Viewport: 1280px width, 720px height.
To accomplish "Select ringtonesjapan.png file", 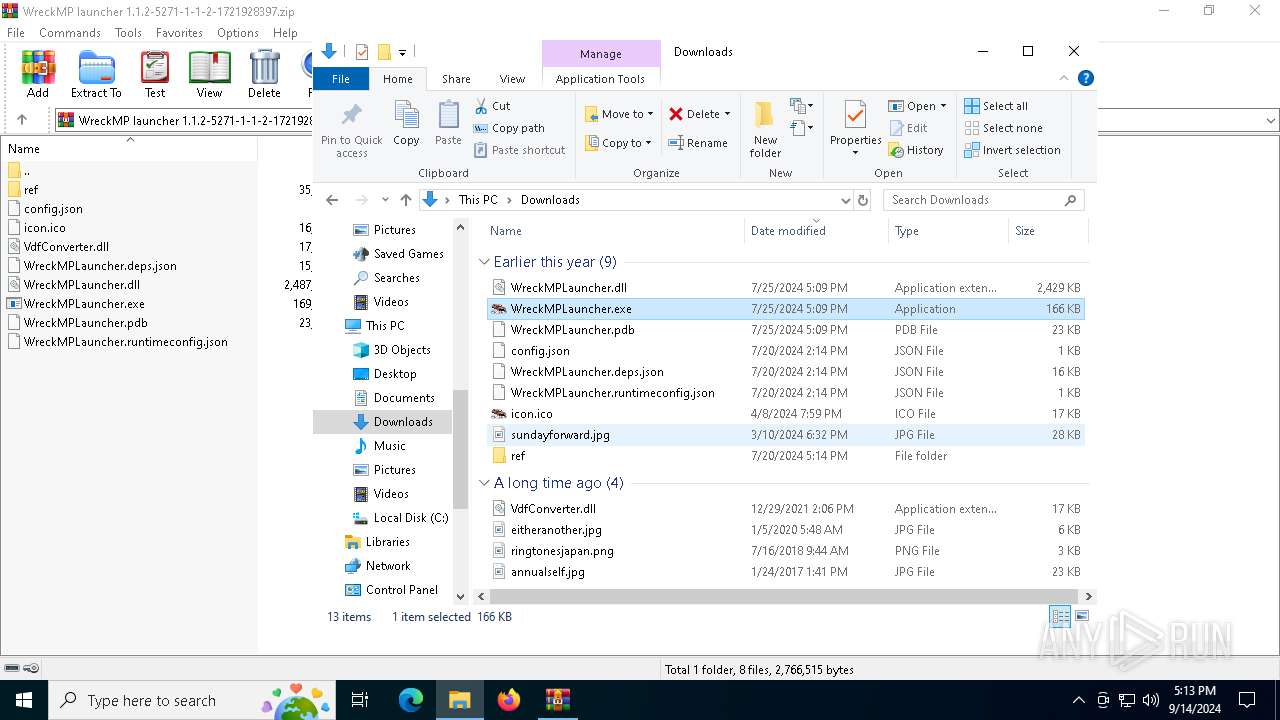I will pyautogui.click(x=785, y=551).
